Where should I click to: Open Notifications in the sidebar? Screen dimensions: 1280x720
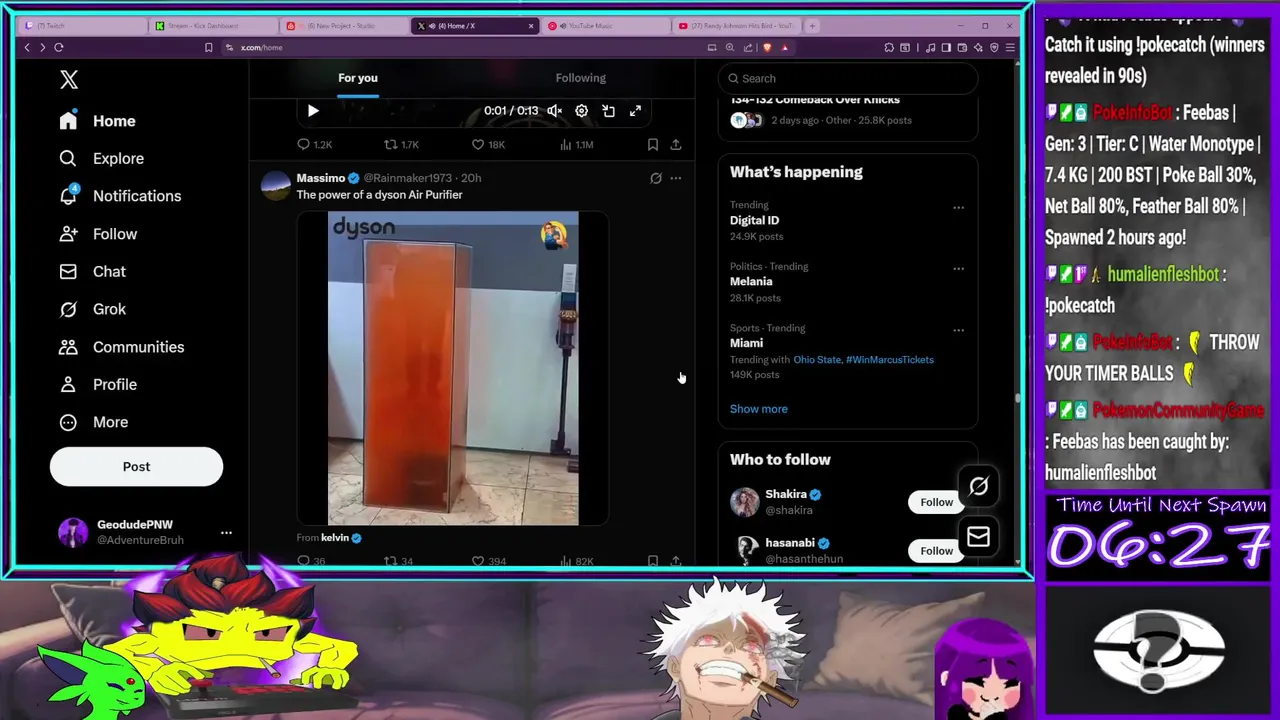coord(120,196)
